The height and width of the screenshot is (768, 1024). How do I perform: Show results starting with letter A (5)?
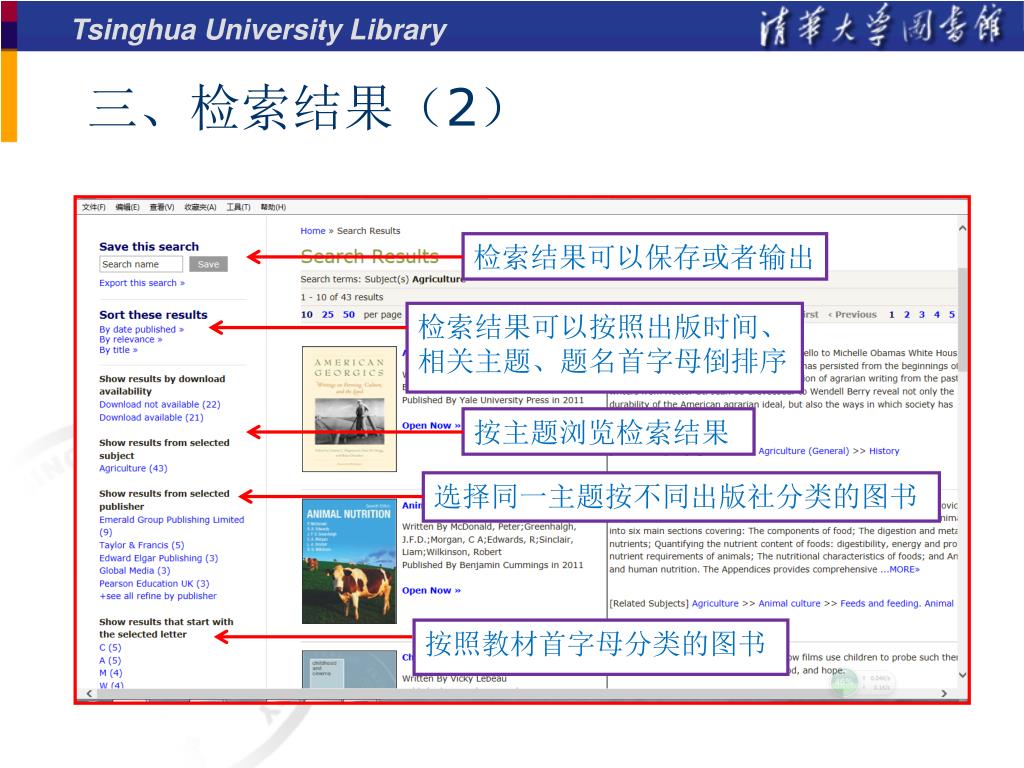point(110,660)
